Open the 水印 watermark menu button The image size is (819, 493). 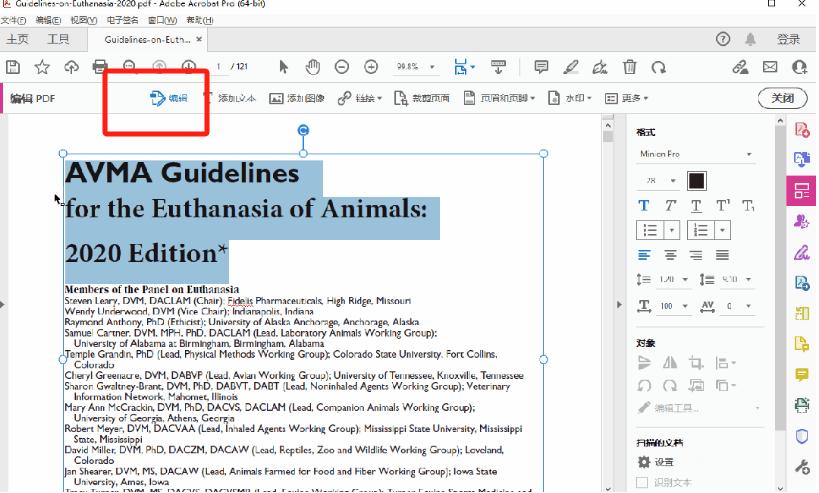coord(569,98)
